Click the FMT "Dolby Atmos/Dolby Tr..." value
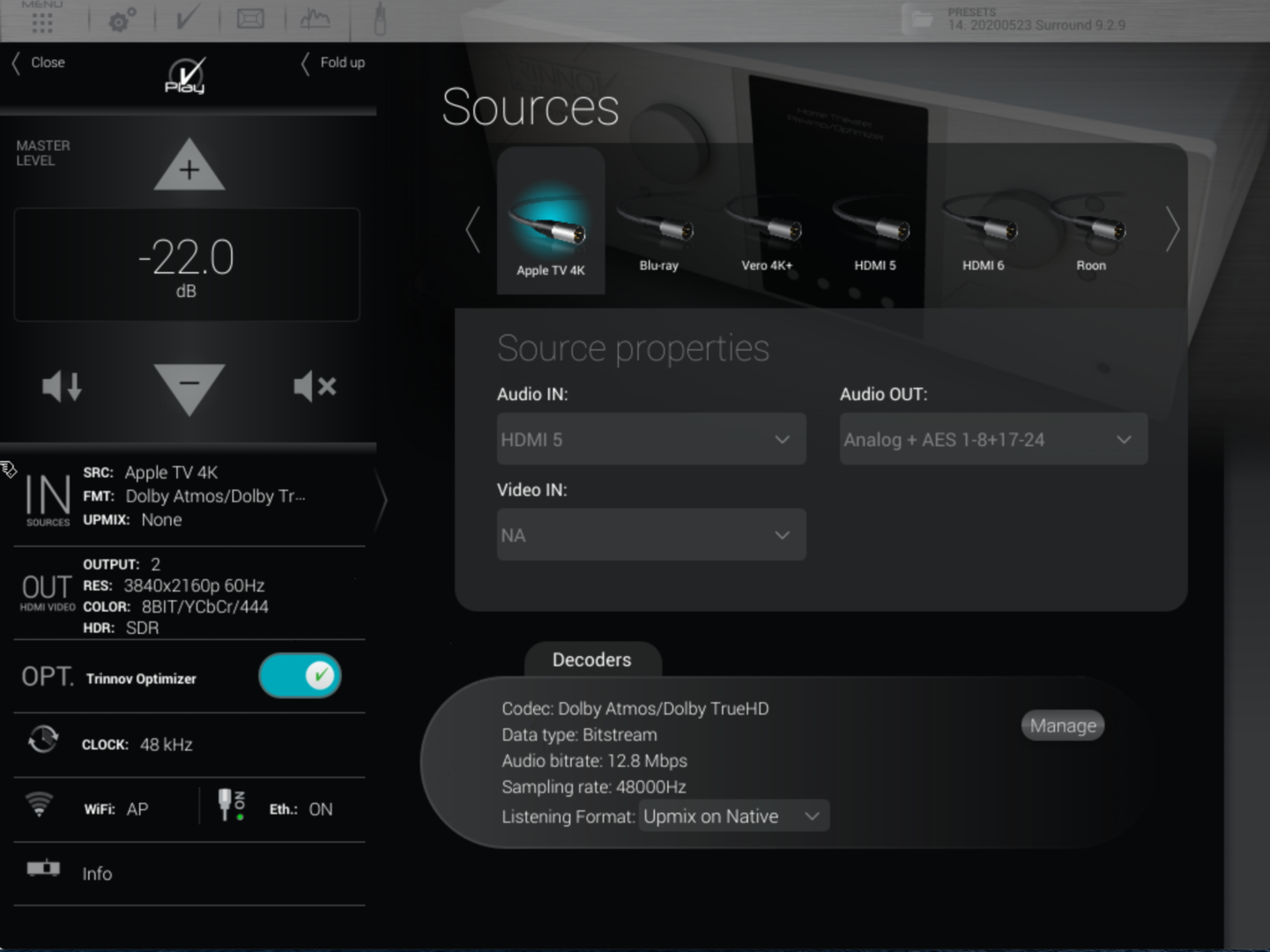The image size is (1270, 952). point(216,496)
